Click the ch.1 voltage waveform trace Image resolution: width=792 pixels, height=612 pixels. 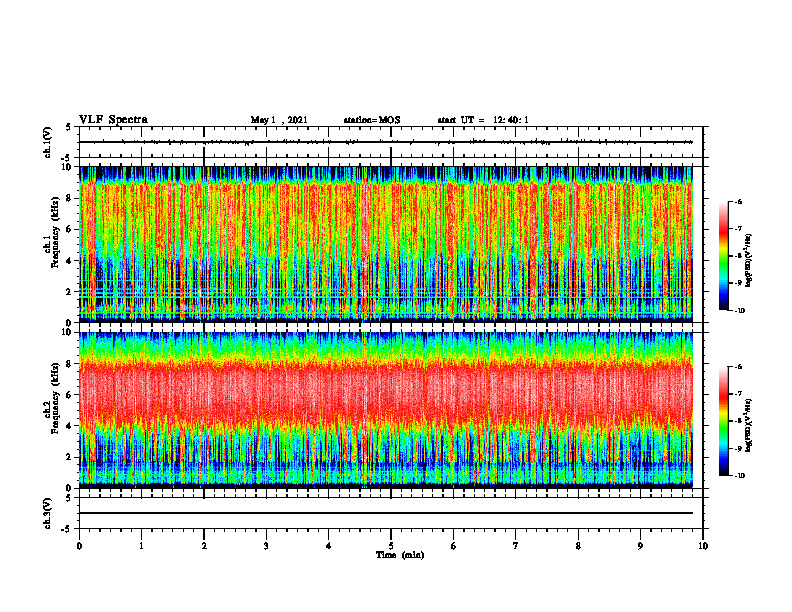pos(386,142)
